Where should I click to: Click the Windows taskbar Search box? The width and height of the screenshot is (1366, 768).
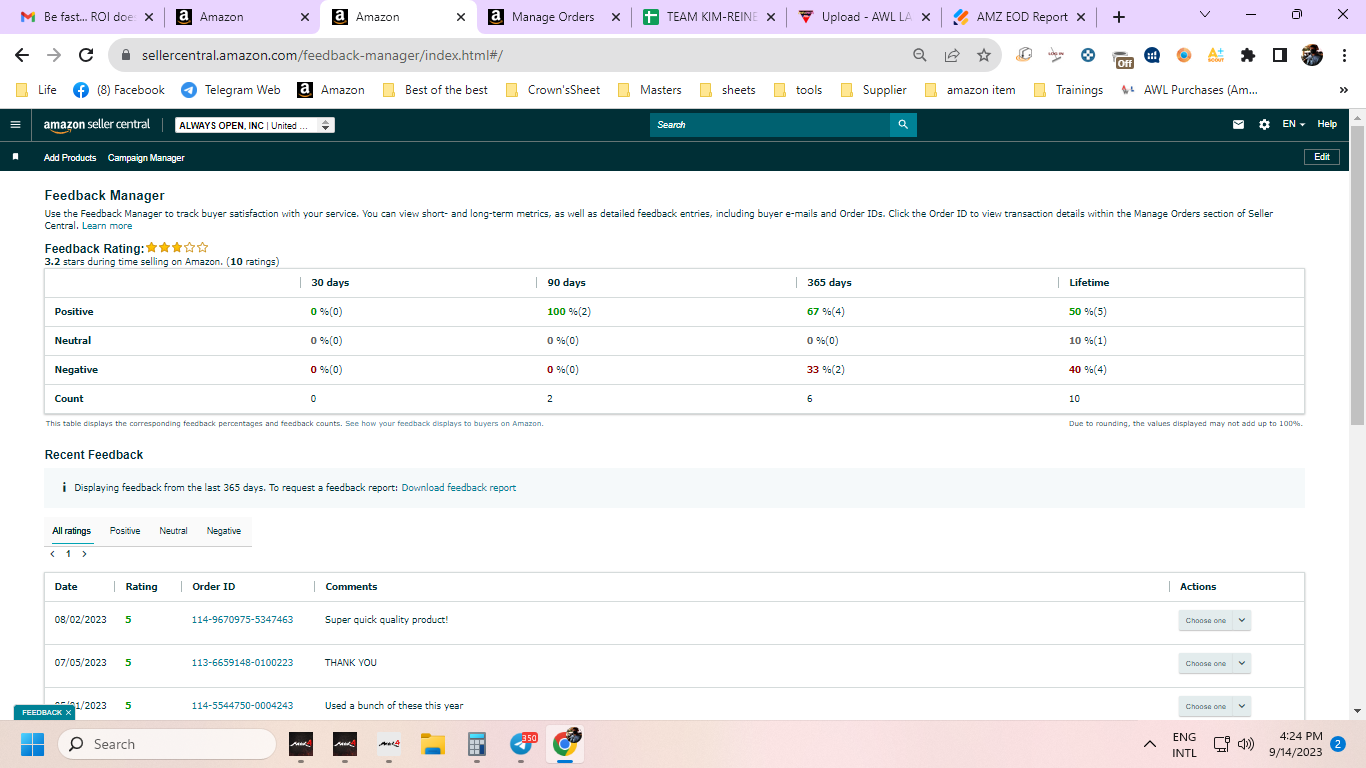[x=167, y=744]
